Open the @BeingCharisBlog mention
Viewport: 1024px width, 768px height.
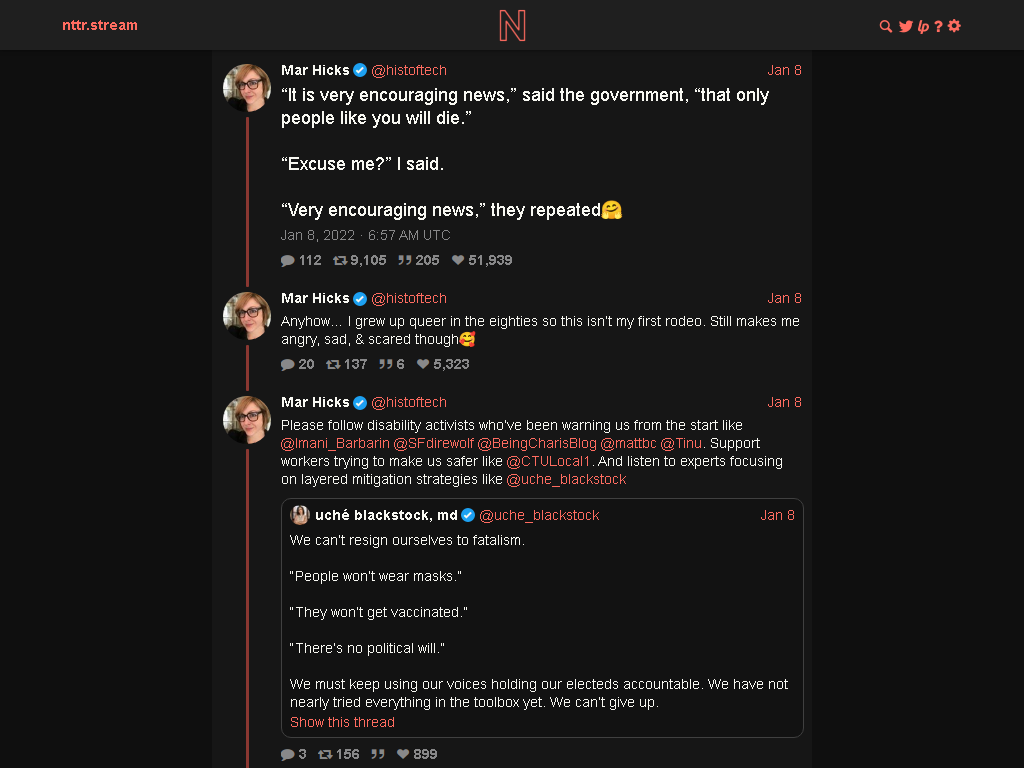click(x=537, y=443)
